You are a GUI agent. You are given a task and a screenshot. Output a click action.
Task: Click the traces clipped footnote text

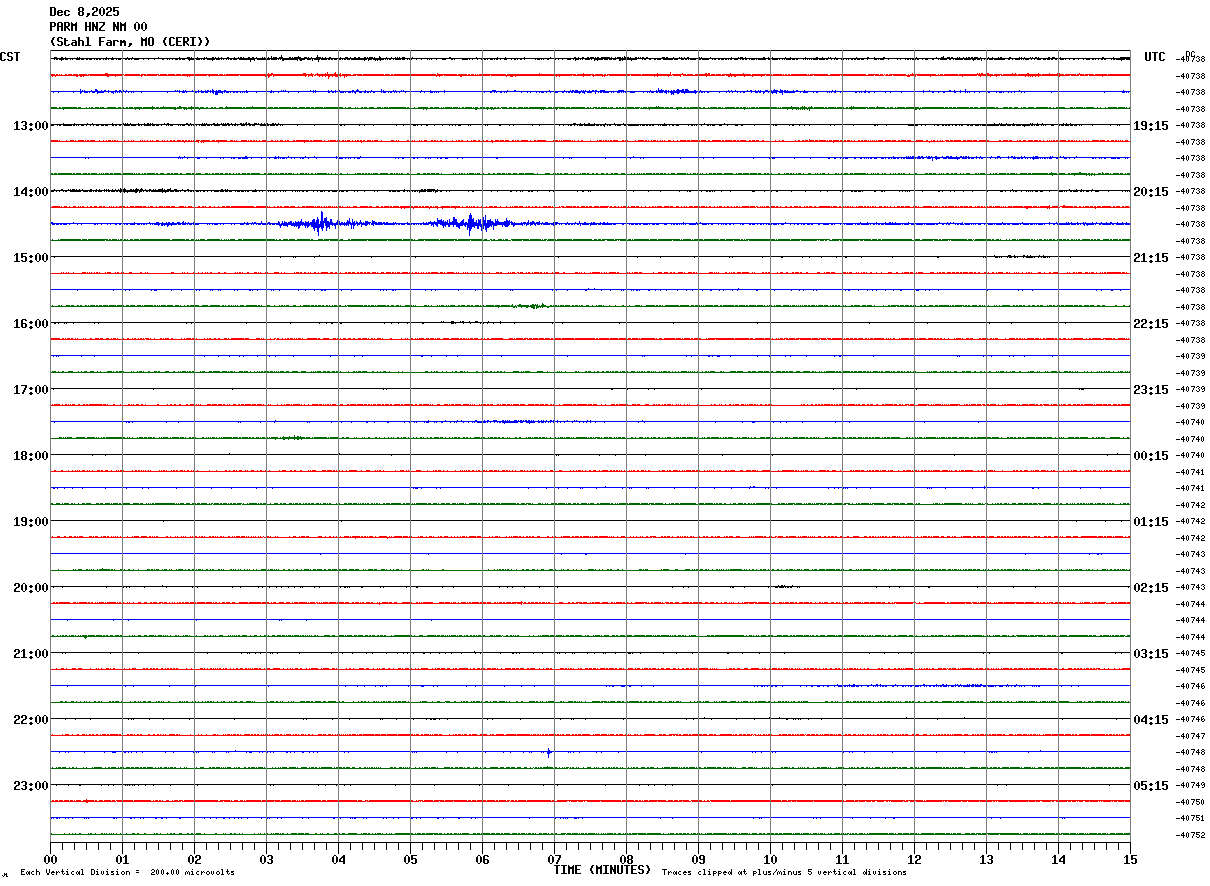point(784,872)
